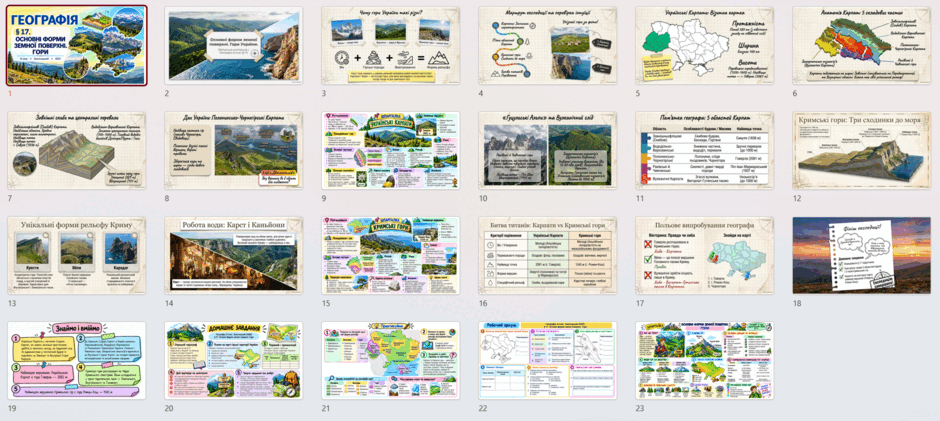Open slide 3 'Чому гори України такі різні?'

[391, 46]
